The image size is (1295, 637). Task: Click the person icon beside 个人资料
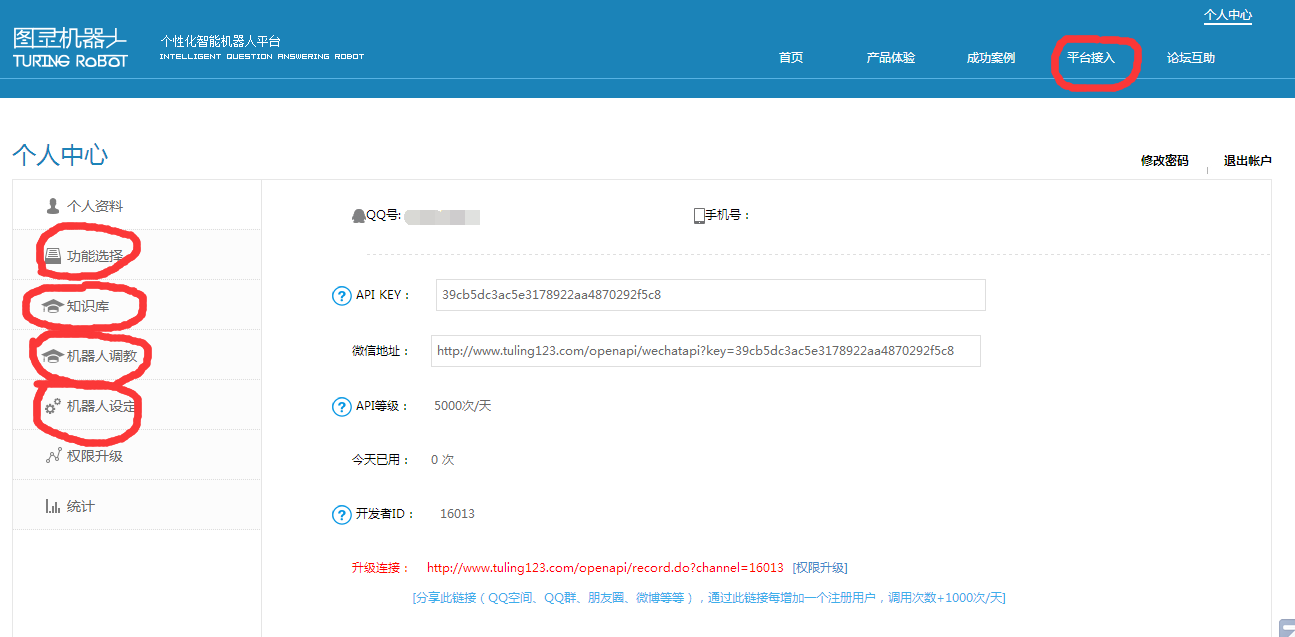click(53, 206)
